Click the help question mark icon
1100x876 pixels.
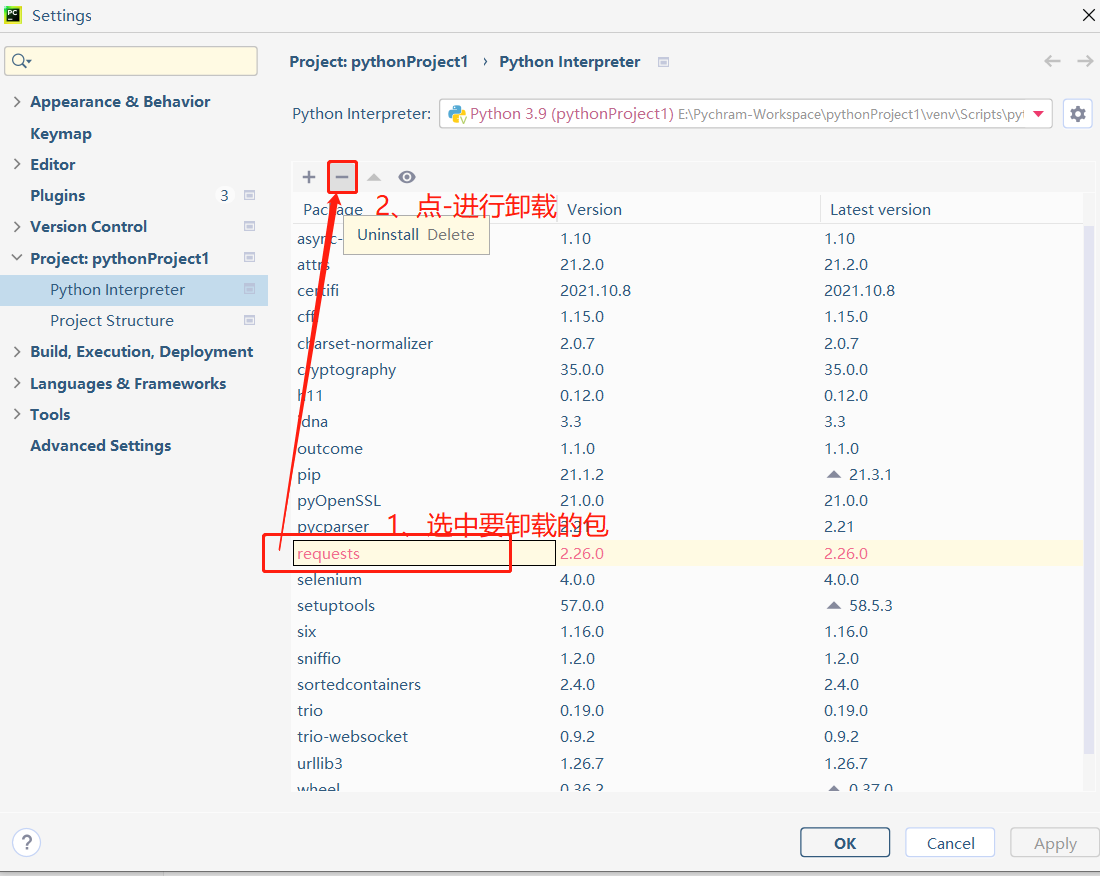pos(26,842)
